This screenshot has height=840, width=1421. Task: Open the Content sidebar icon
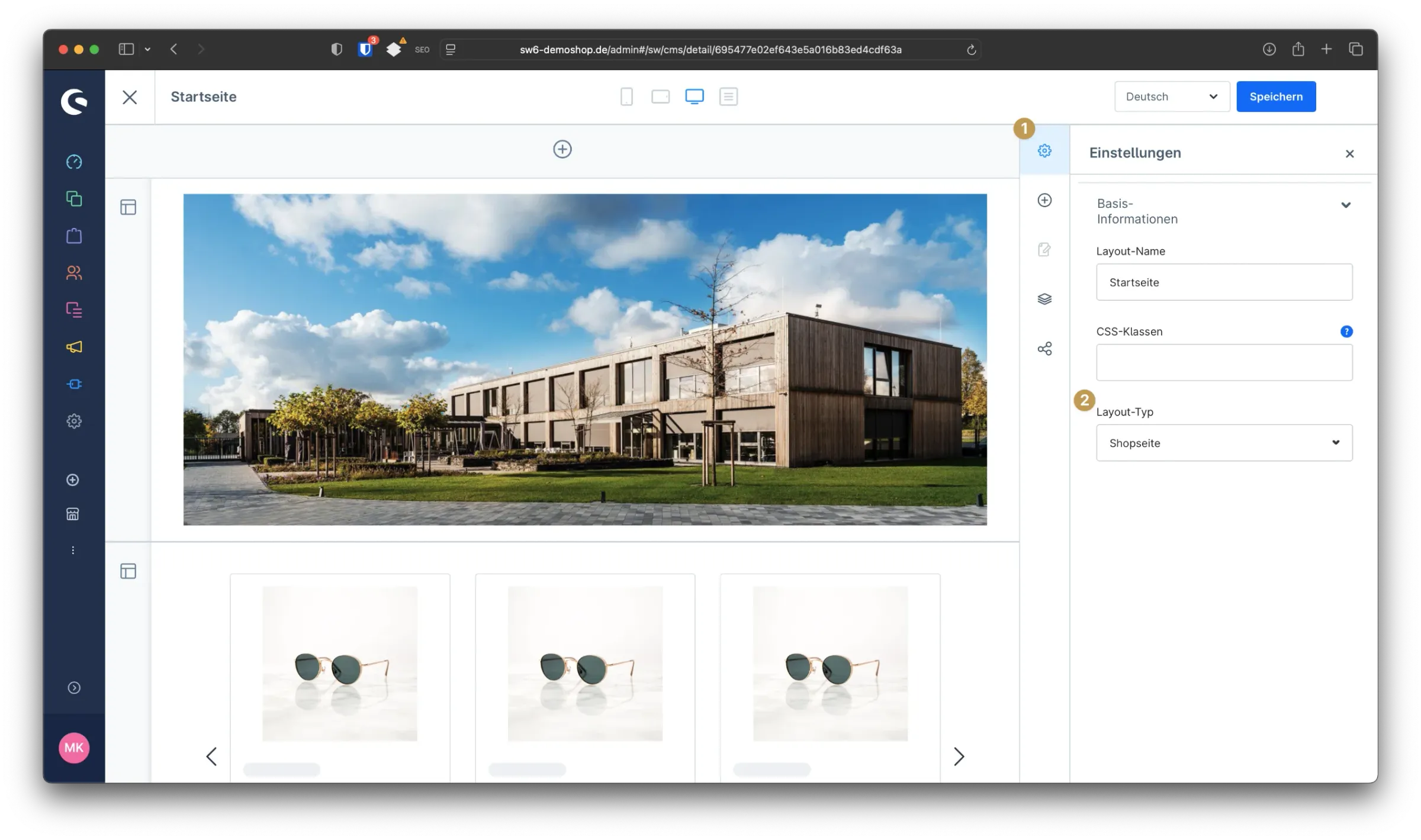click(x=74, y=310)
